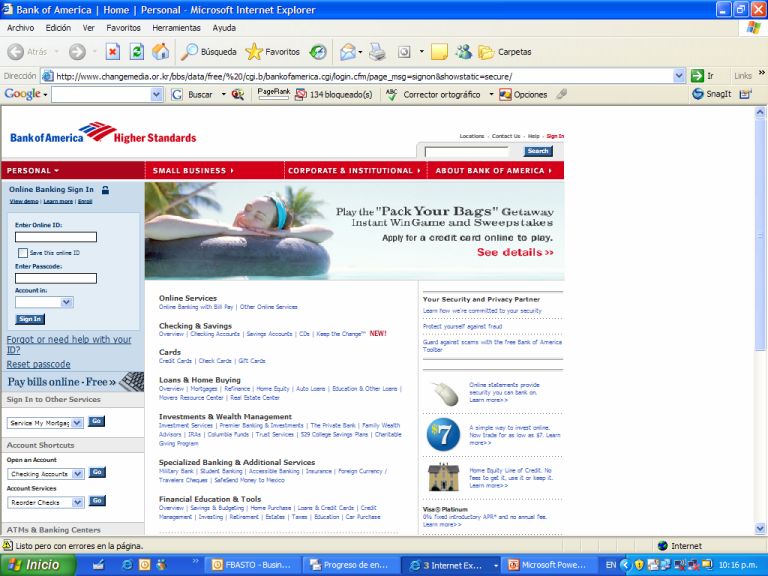Click the page vertical scrollbar down arrow
The width and height of the screenshot is (768, 576).
point(760,528)
